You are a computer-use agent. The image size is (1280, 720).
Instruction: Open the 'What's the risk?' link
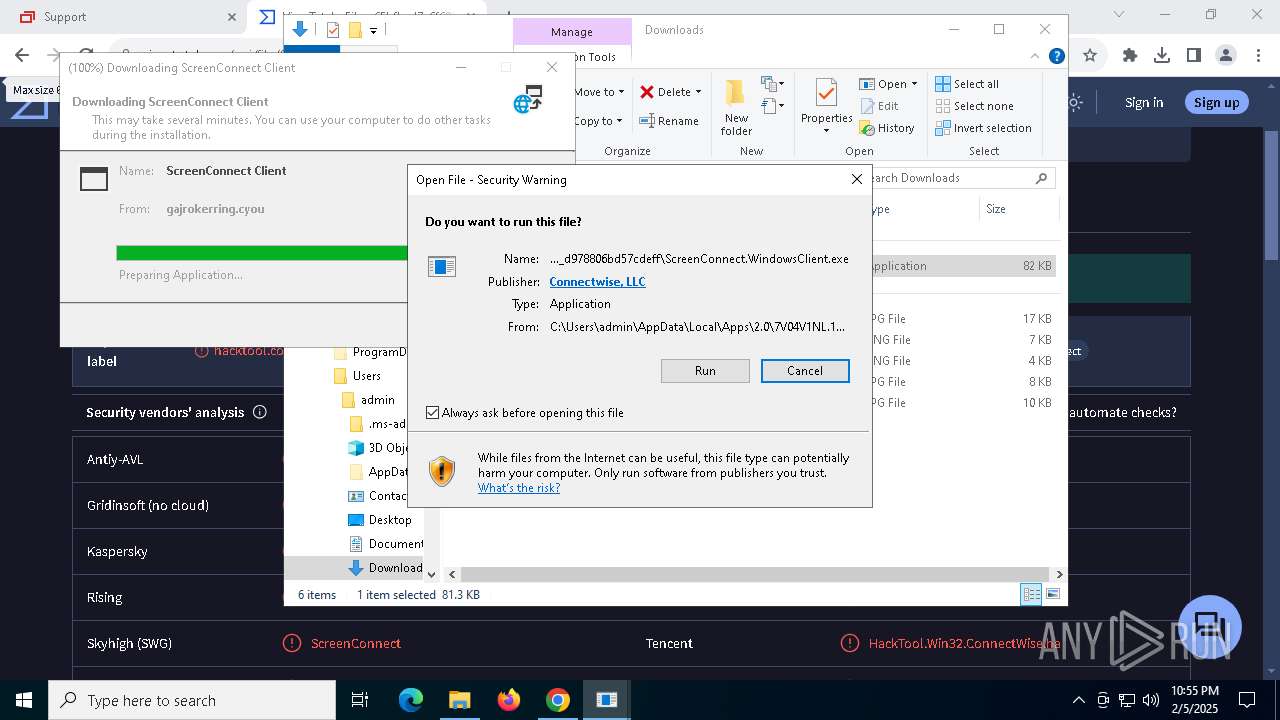pyautogui.click(x=519, y=488)
